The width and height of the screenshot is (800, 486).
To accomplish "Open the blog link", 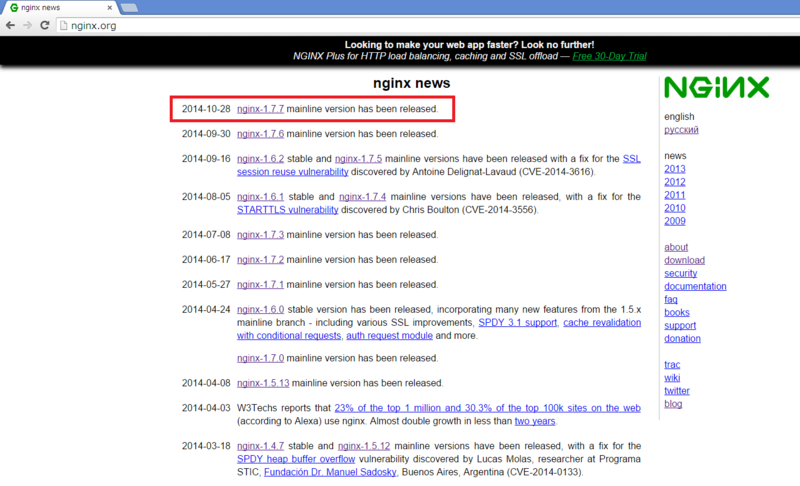I will [673, 404].
